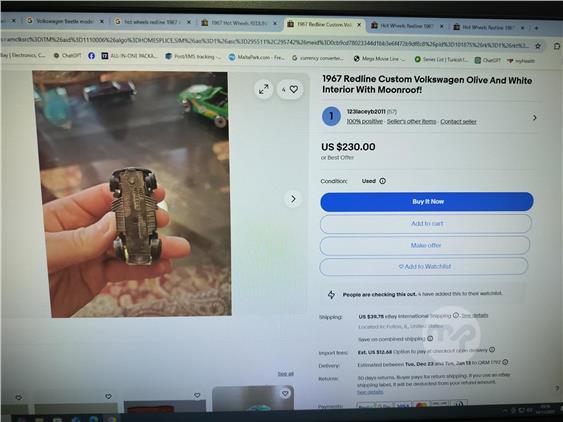This screenshot has width=563, height=422.
Task: Add listing to favorites with heart icon
Action: 290,89
